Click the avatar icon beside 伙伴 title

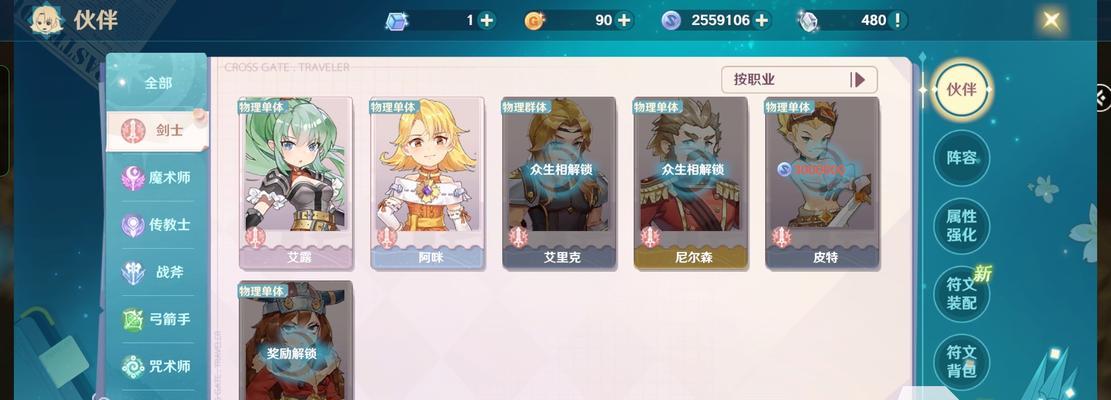click(x=46, y=19)
